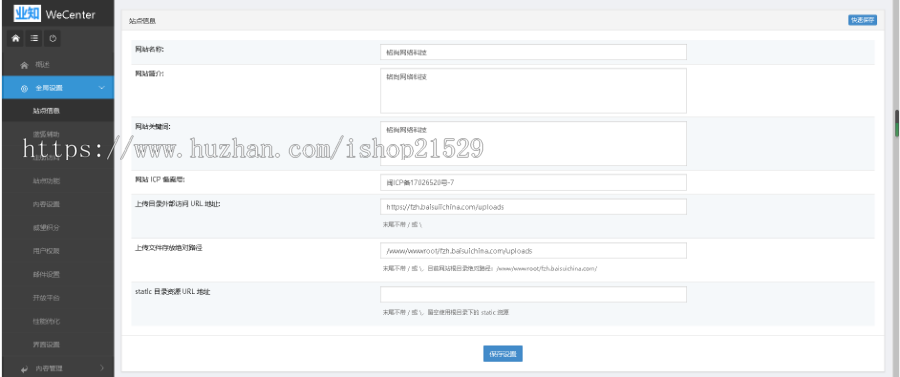
Task: Click the 网站 ICP 备案号 label
Action: (160, 179)
